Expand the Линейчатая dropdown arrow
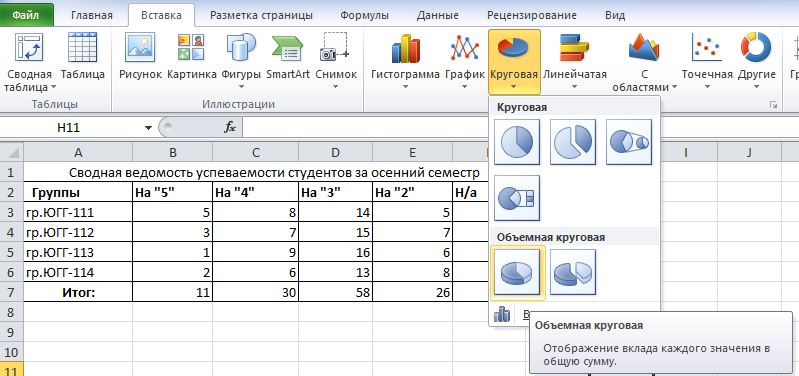This screenshot has width=799, height=376. 574,87
